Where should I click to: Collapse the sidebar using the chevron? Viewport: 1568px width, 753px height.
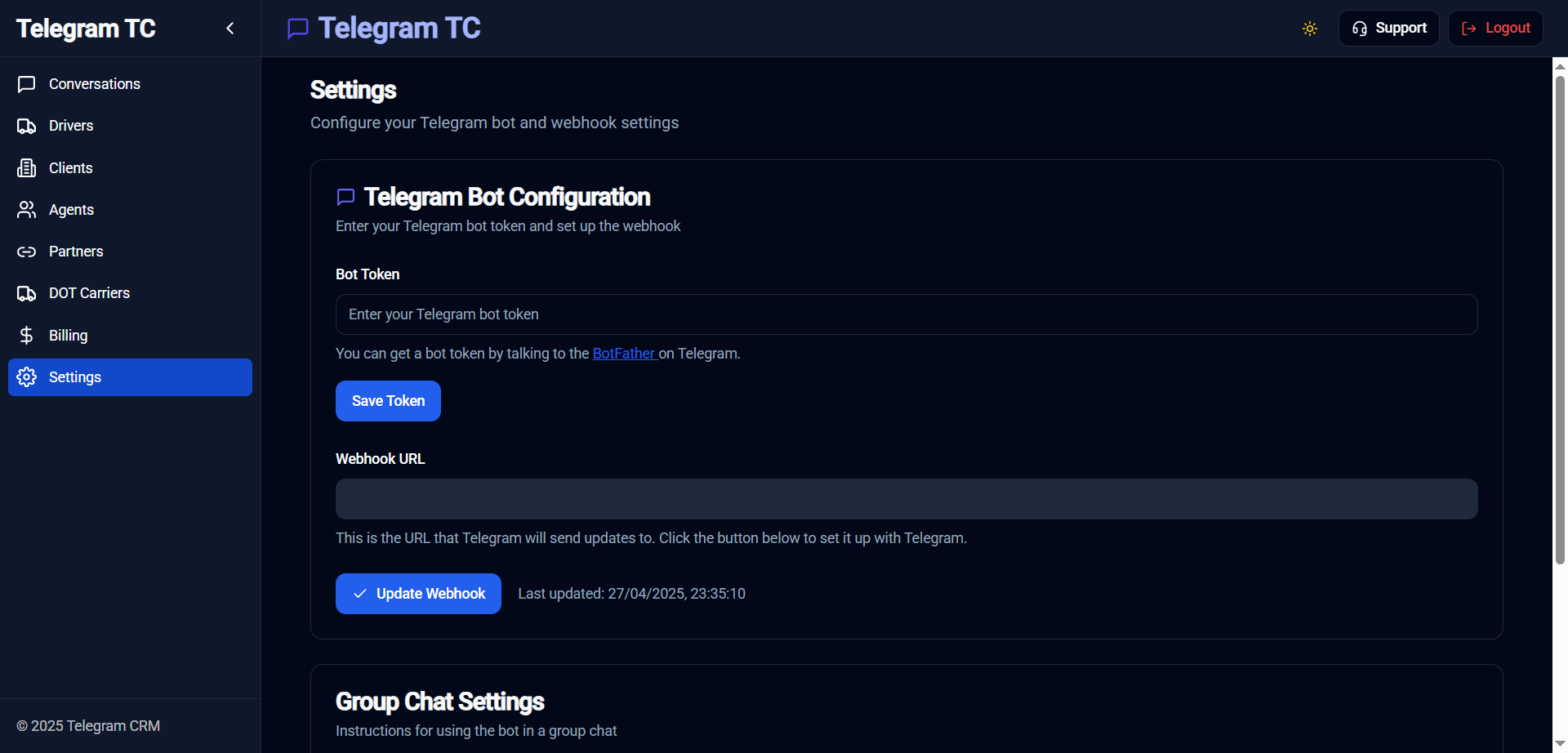pos(229,28)
